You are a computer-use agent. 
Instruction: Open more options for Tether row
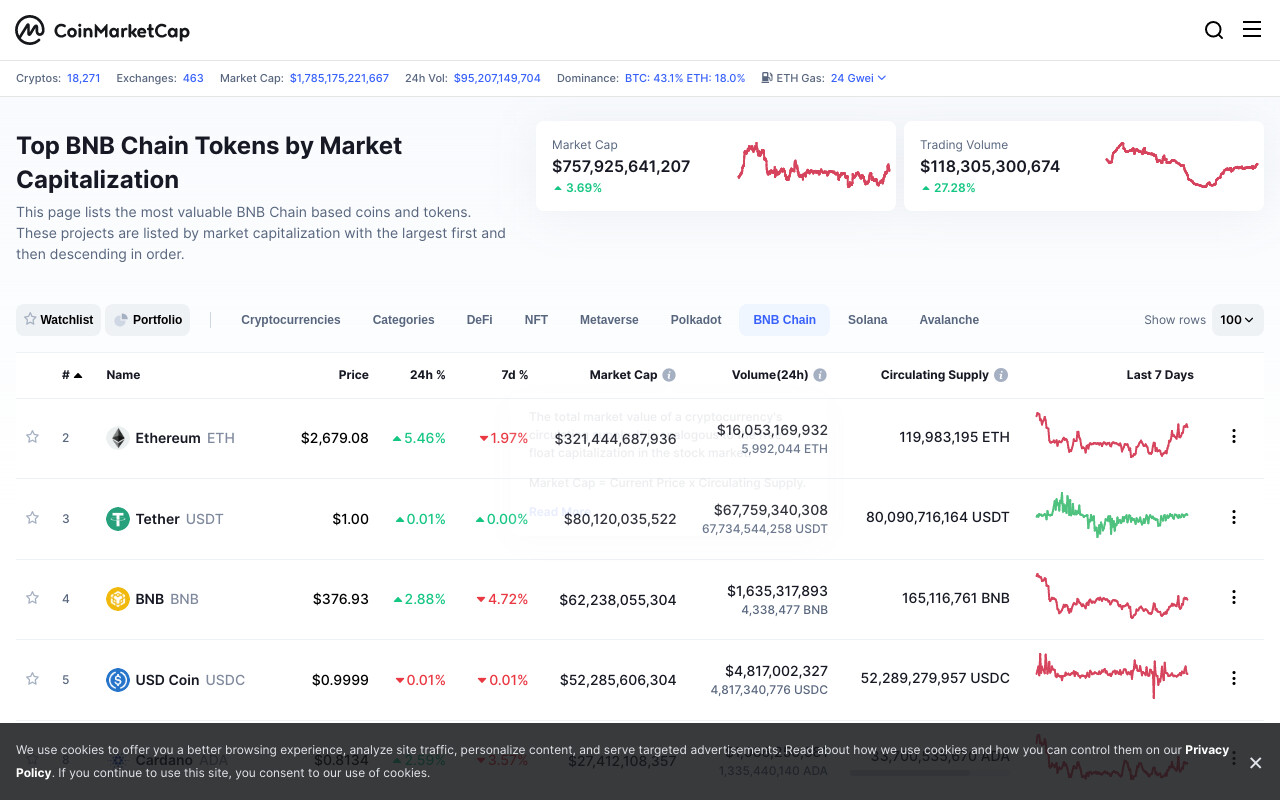click(1234, 517)
